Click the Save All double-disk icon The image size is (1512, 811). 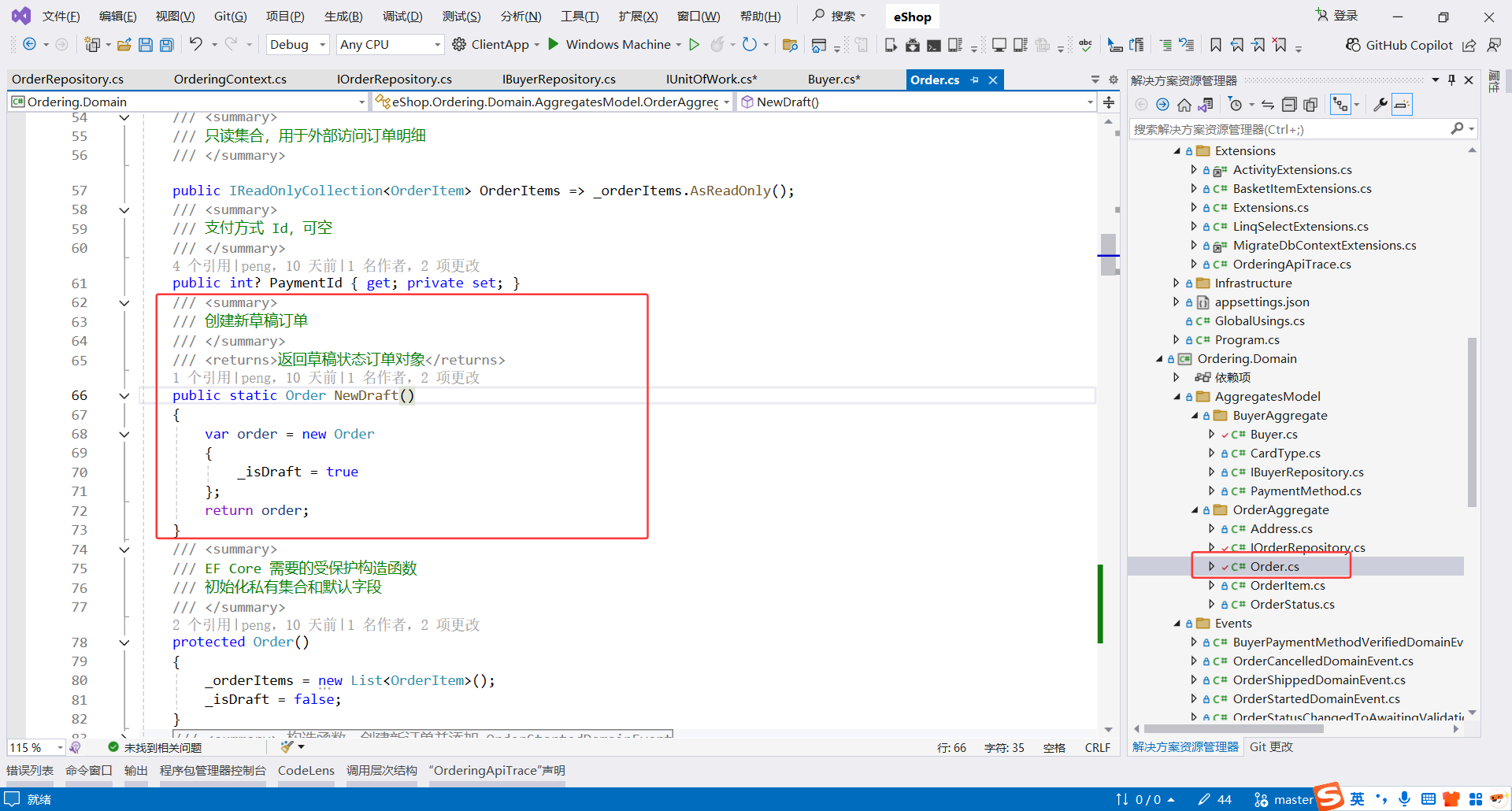click(167, 44)
